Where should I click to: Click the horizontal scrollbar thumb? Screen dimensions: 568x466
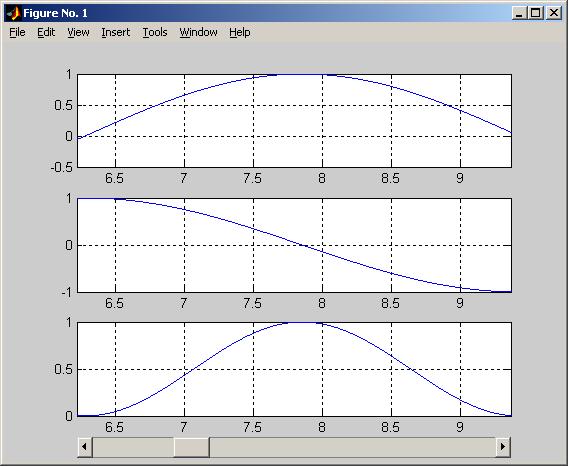[191, 447]
